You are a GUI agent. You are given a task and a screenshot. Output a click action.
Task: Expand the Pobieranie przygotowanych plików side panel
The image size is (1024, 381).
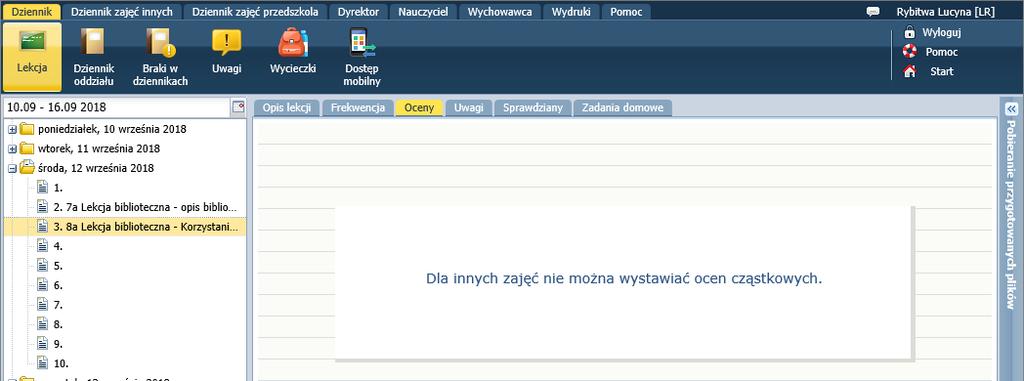pyautogui.click(x=1012, y=108)
